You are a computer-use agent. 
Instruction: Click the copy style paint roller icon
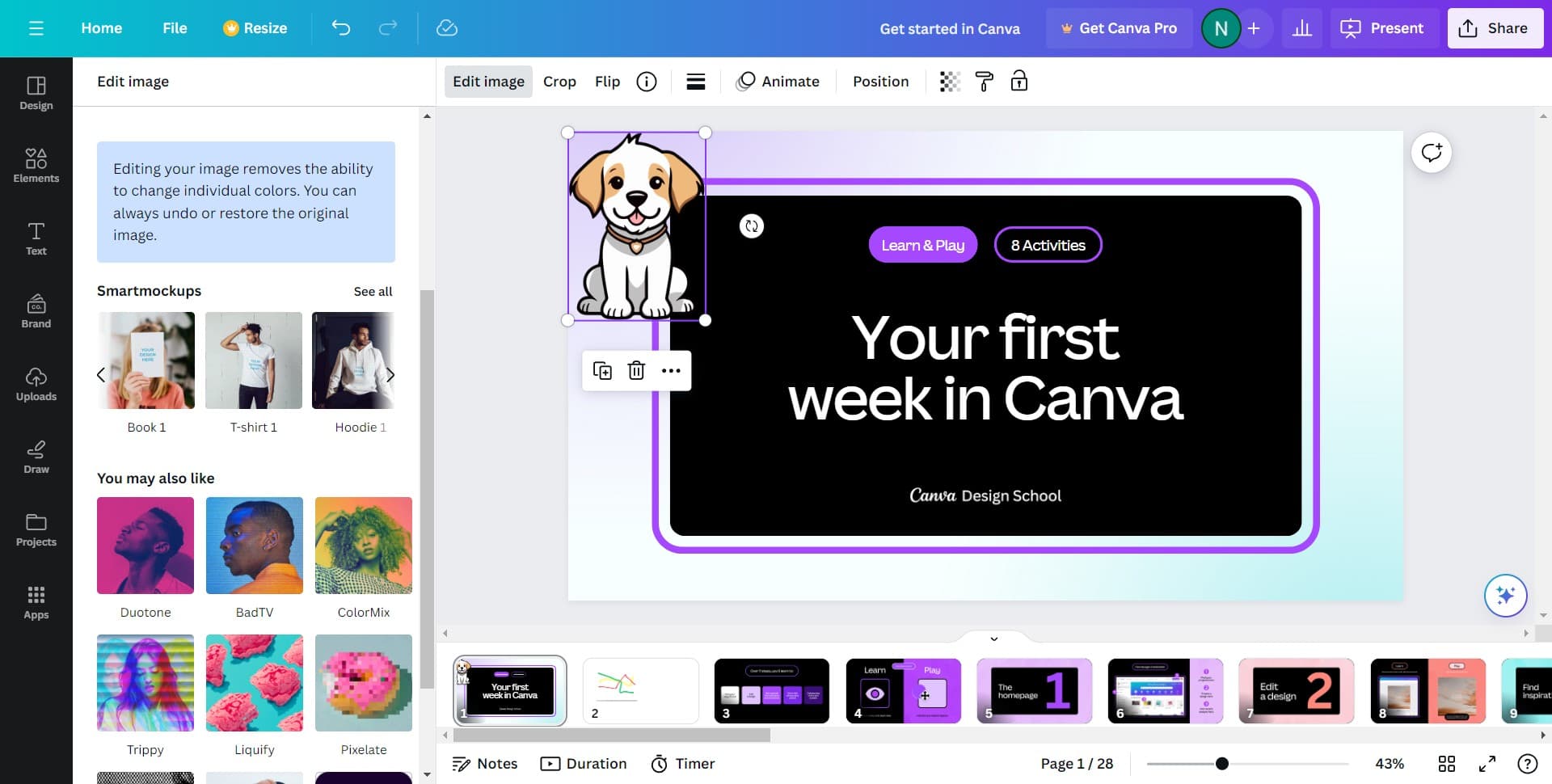pyautogui.click(x=984, y=82)
